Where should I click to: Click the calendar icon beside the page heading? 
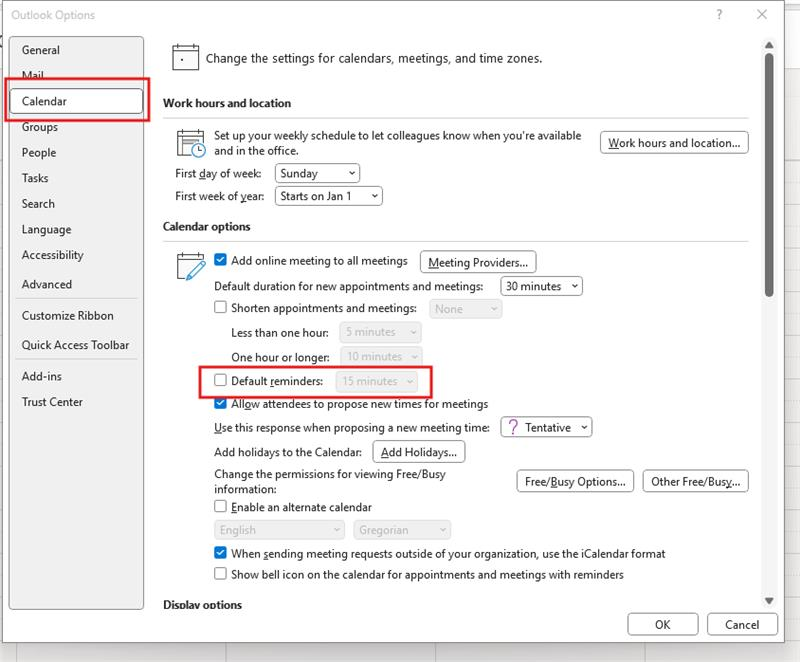(185, 58)
